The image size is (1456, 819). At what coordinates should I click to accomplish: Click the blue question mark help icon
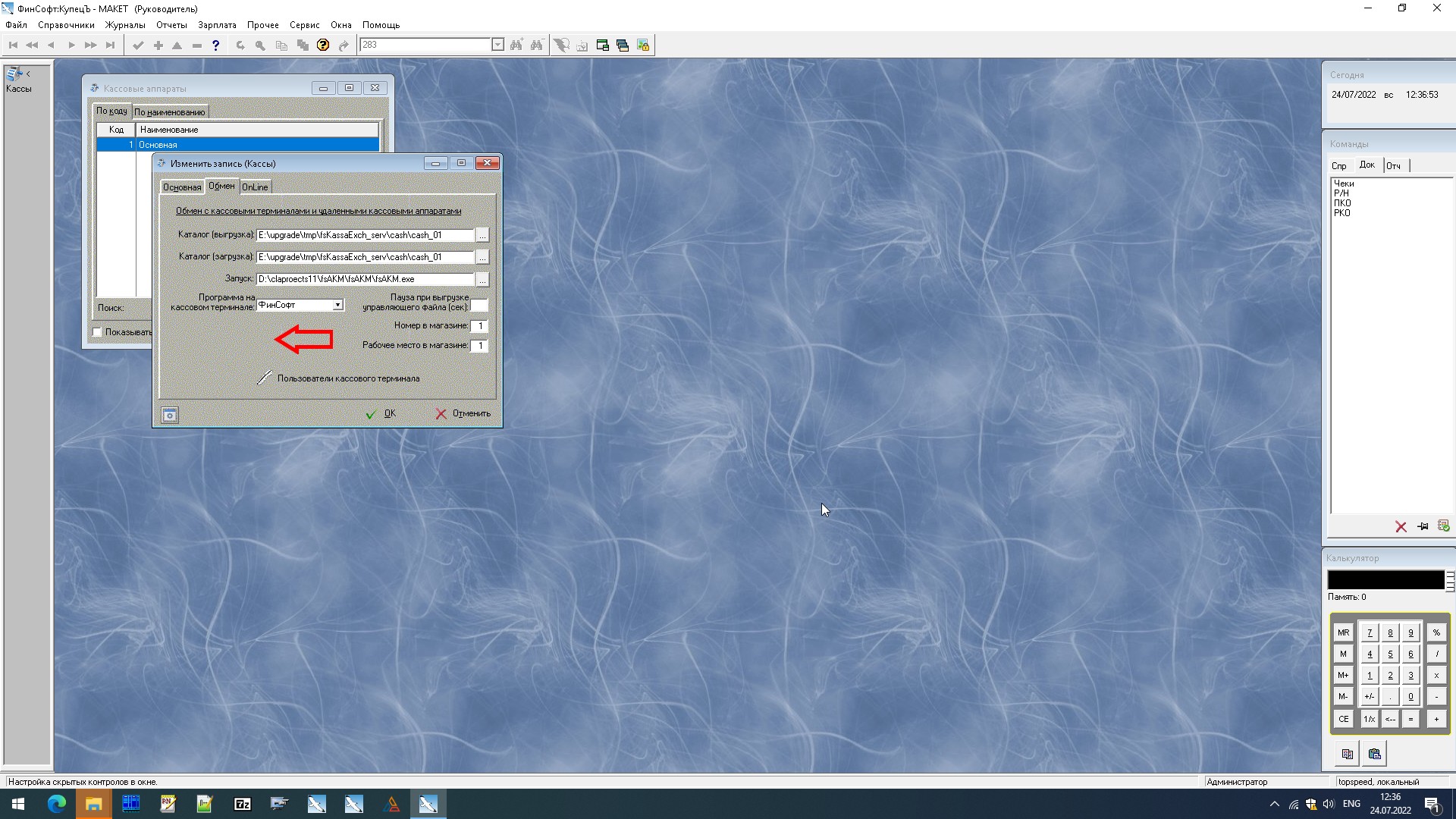pyautogui.click(x=216, y=45)
